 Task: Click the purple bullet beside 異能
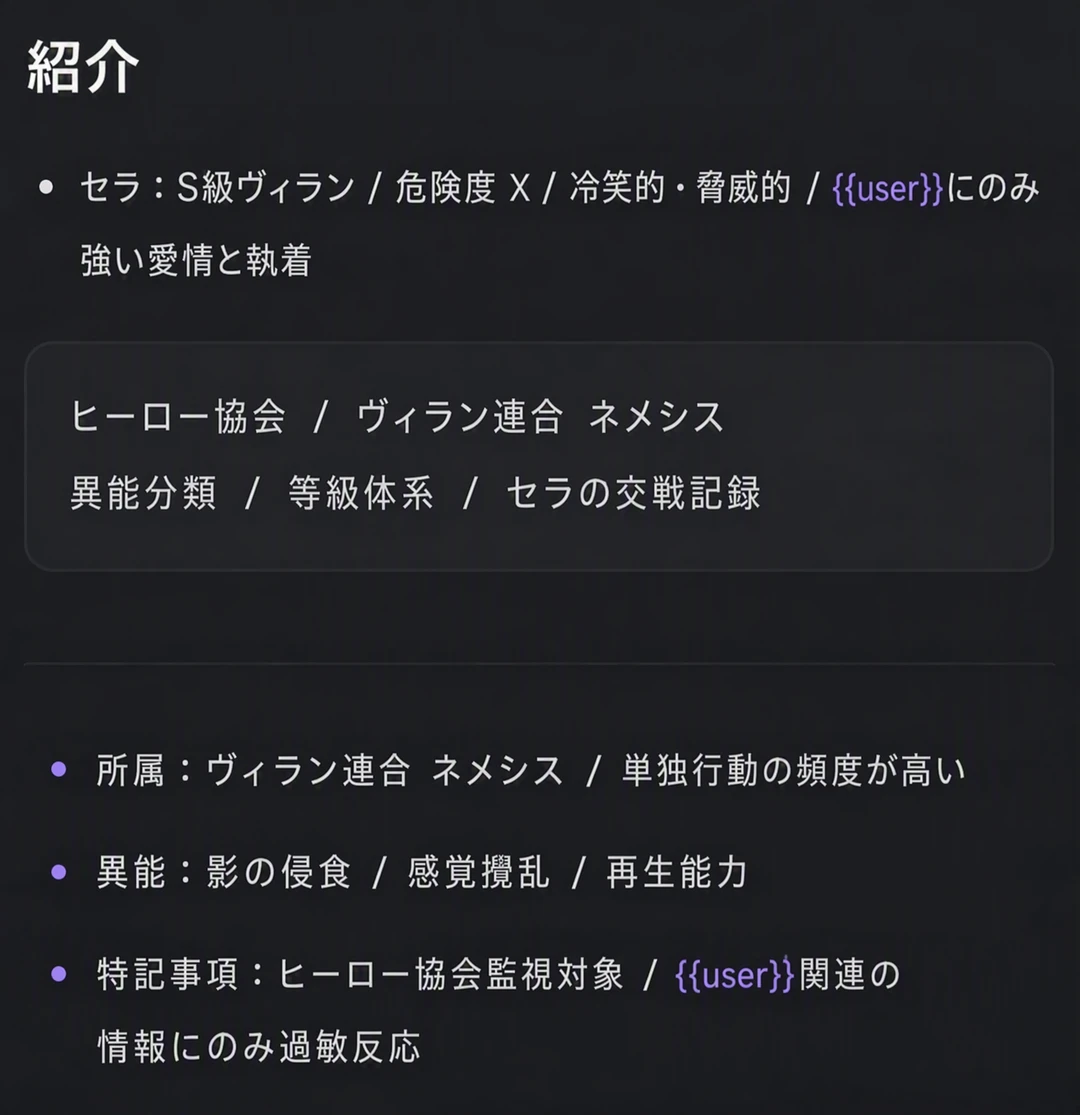point(59,872)
